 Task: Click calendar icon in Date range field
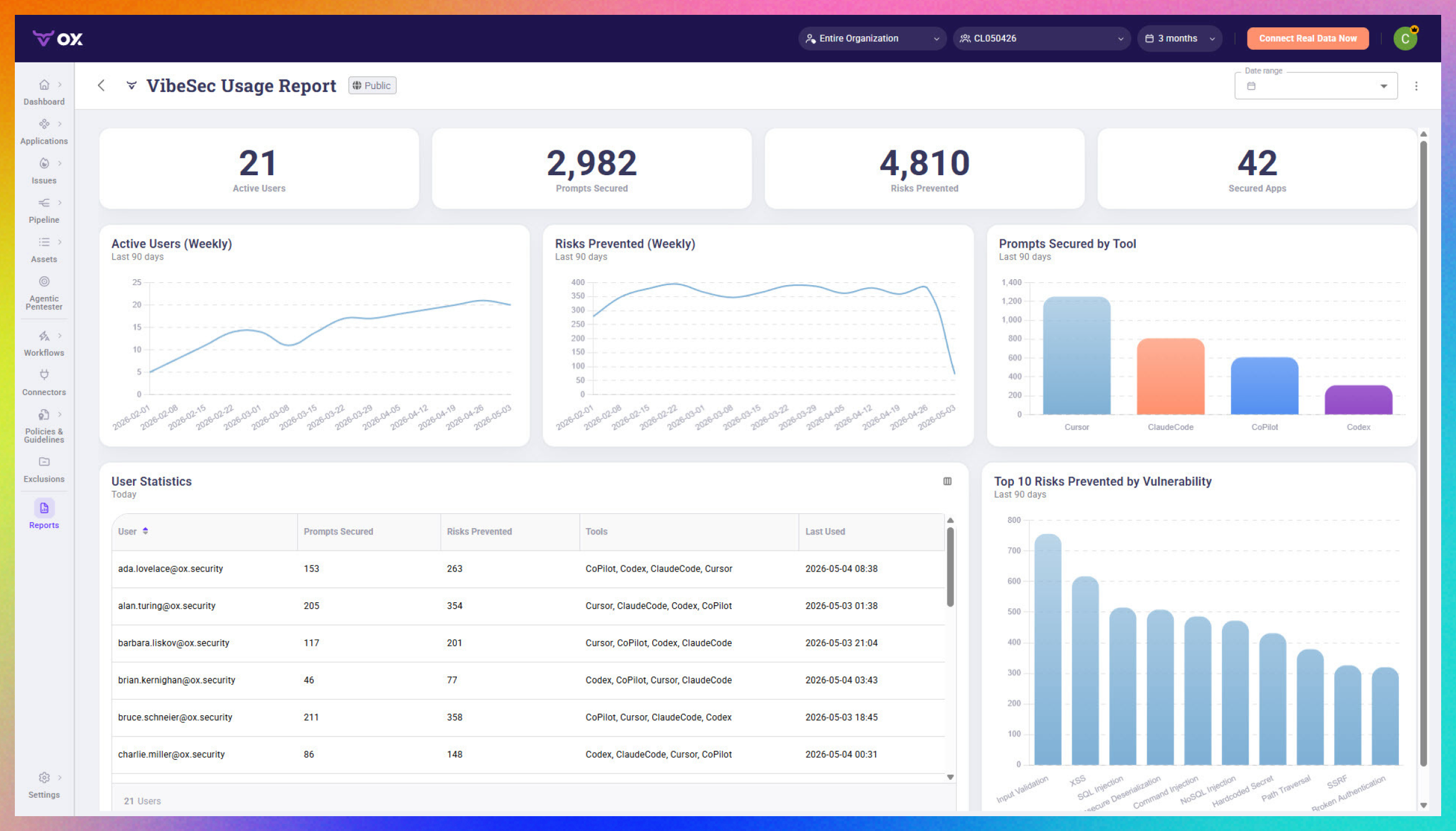[1251, 86]
